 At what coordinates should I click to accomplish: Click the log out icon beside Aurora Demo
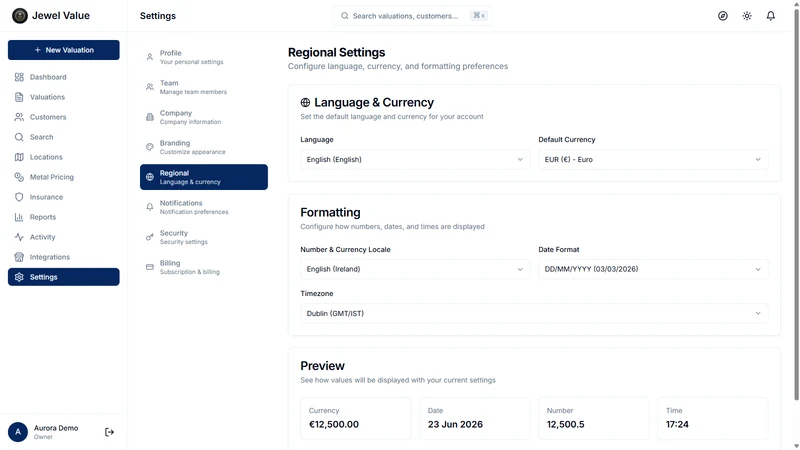pos(109,432)
